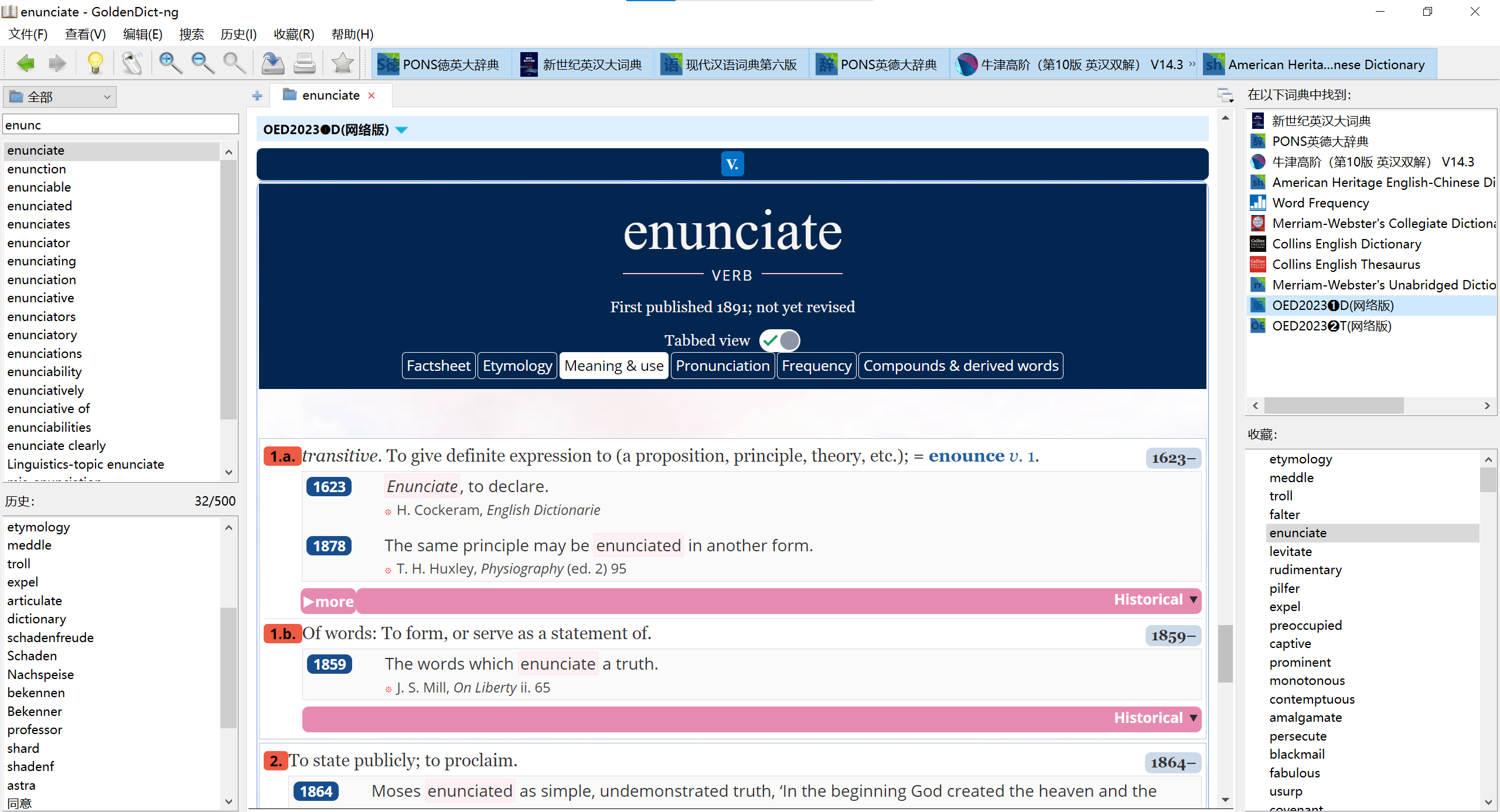
Task: Save the article with the disk icon
Action: click(272, 63)
